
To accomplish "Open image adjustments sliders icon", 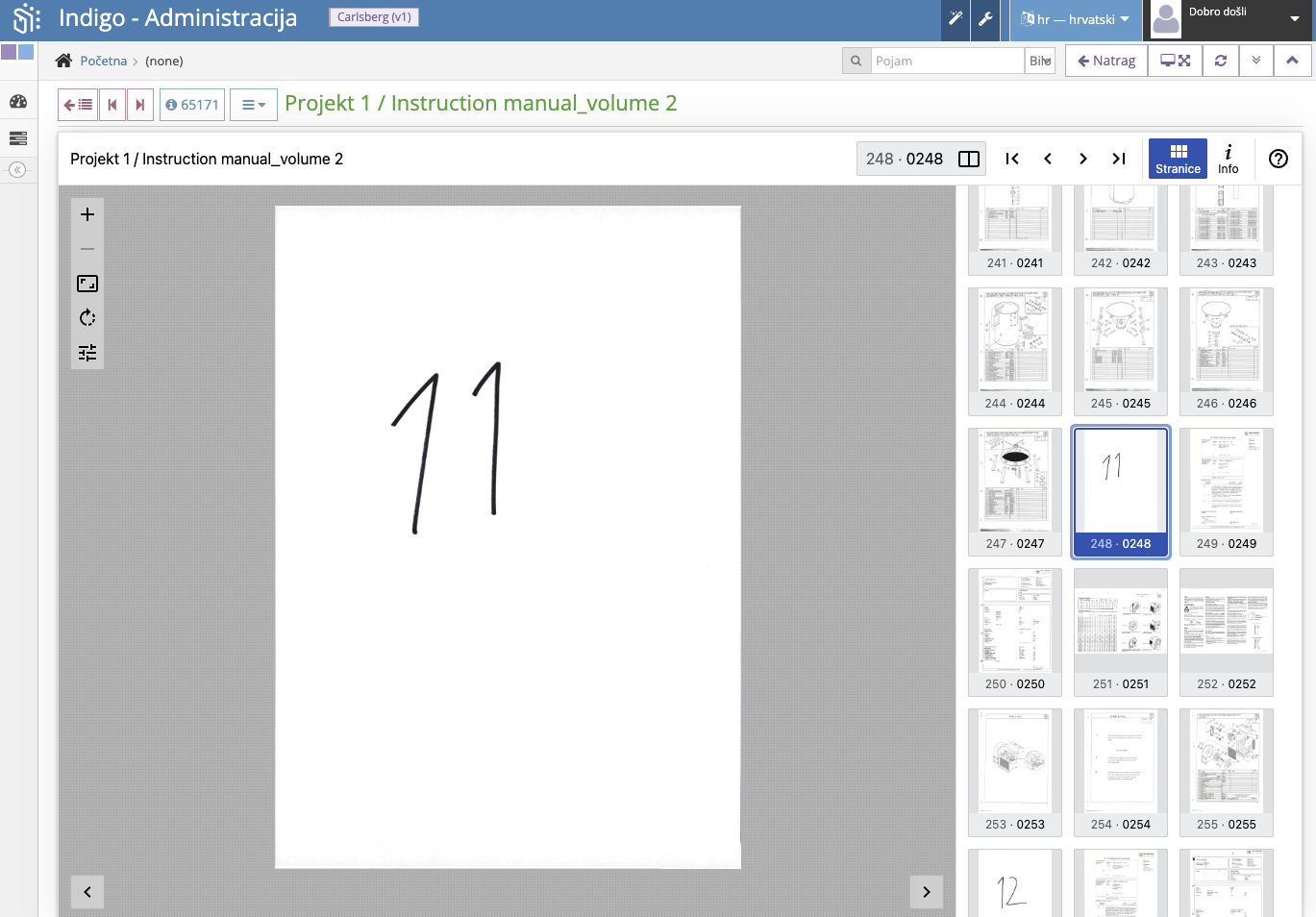I will 87,353.
